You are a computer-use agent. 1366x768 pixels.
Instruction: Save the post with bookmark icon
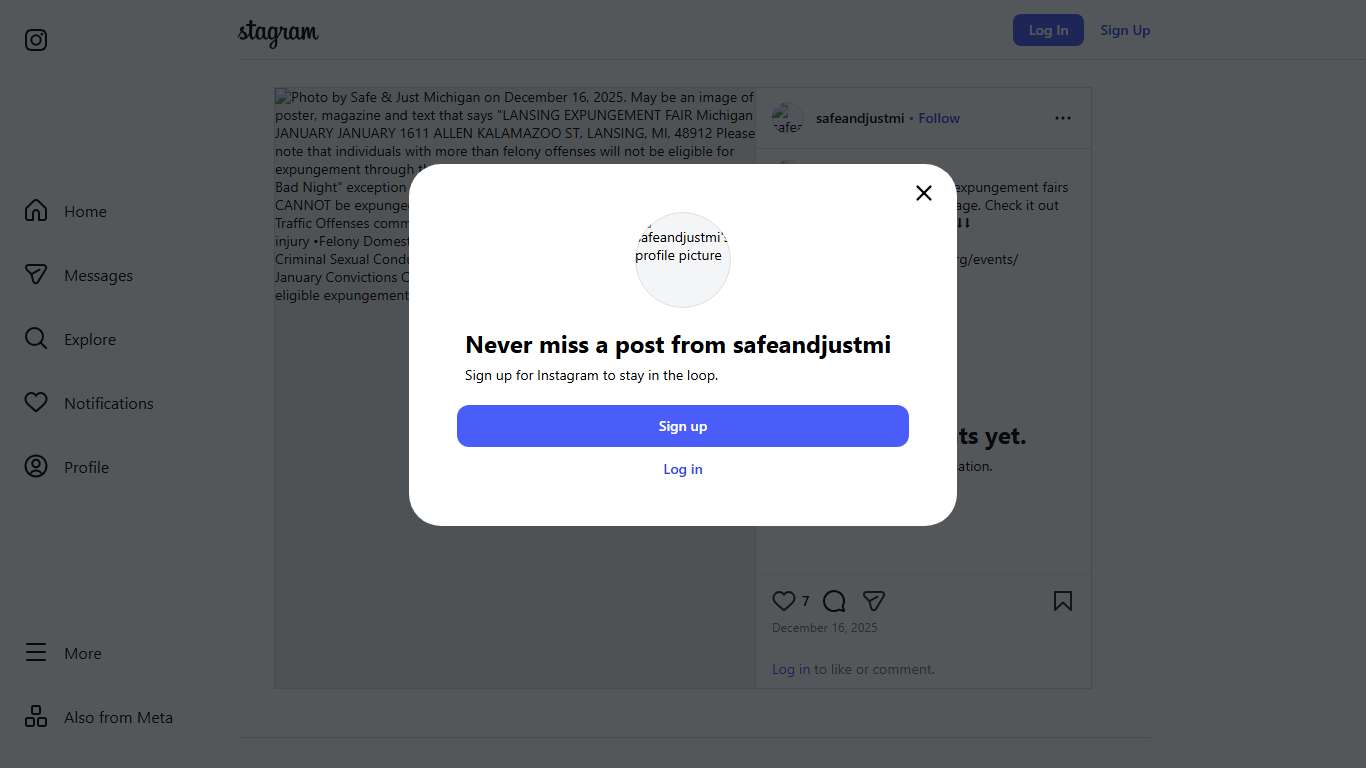click(1063, 601)
